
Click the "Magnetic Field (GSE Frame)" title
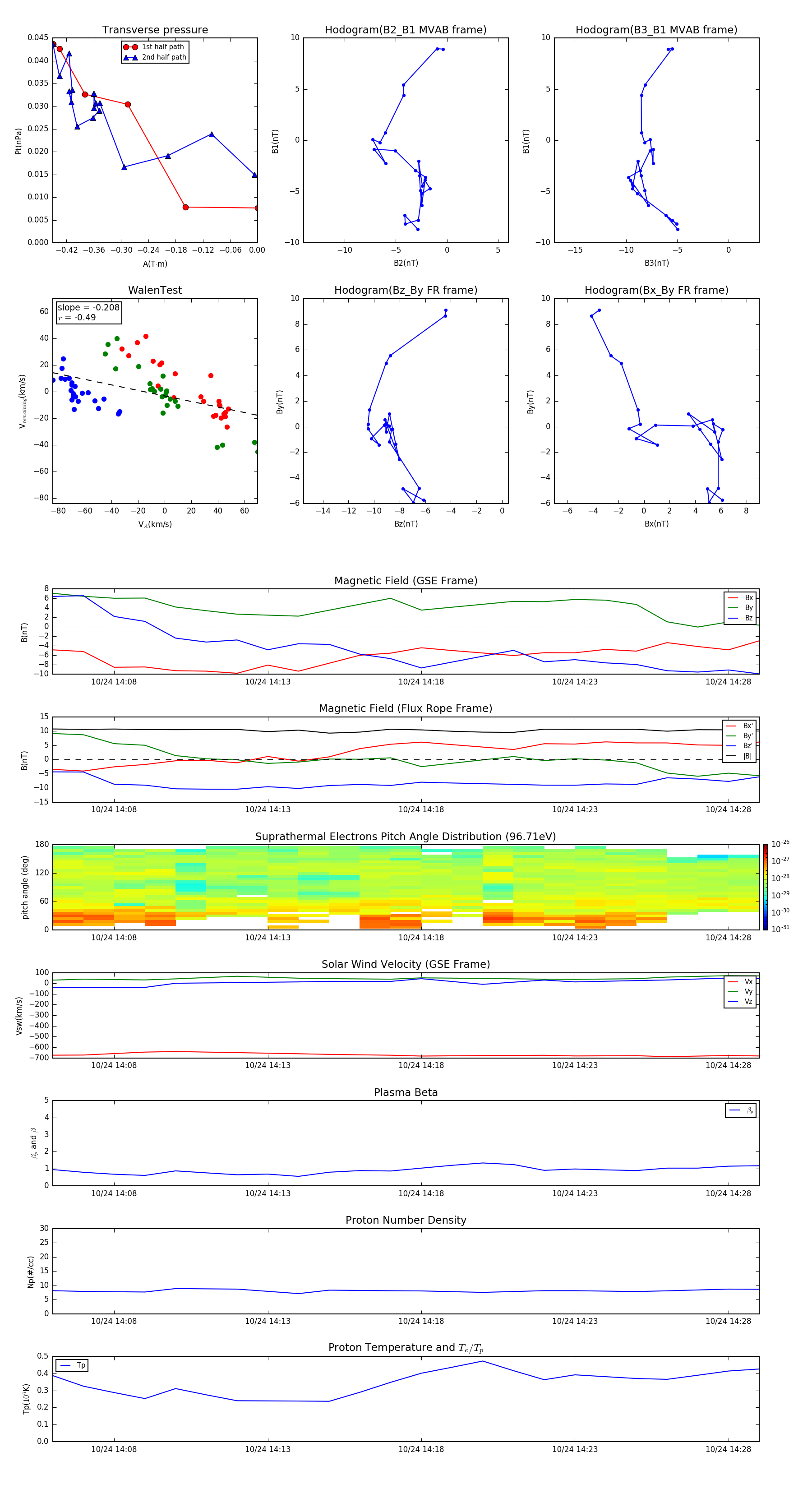tap(406, 581)
